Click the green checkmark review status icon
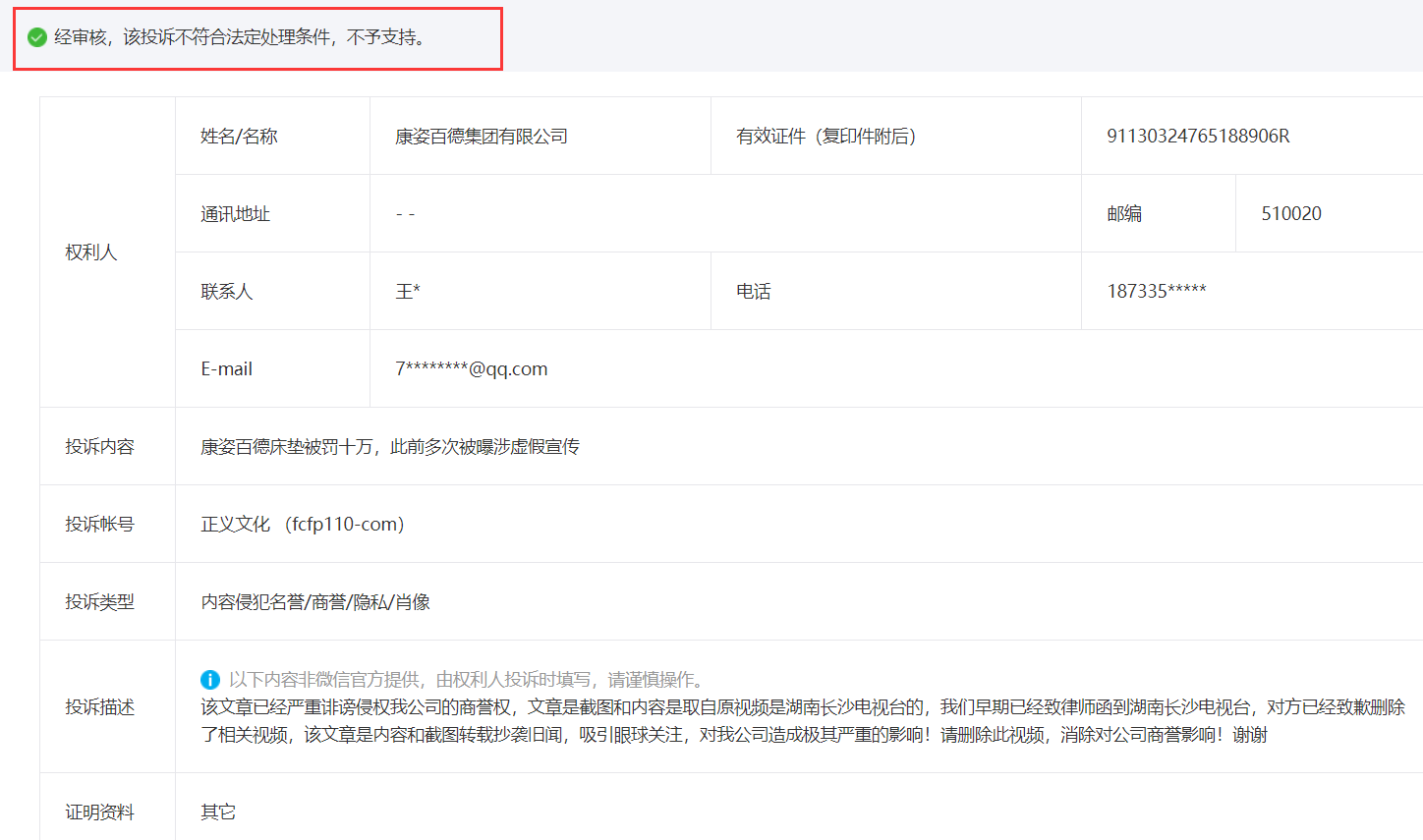 (x=37, y=38)
